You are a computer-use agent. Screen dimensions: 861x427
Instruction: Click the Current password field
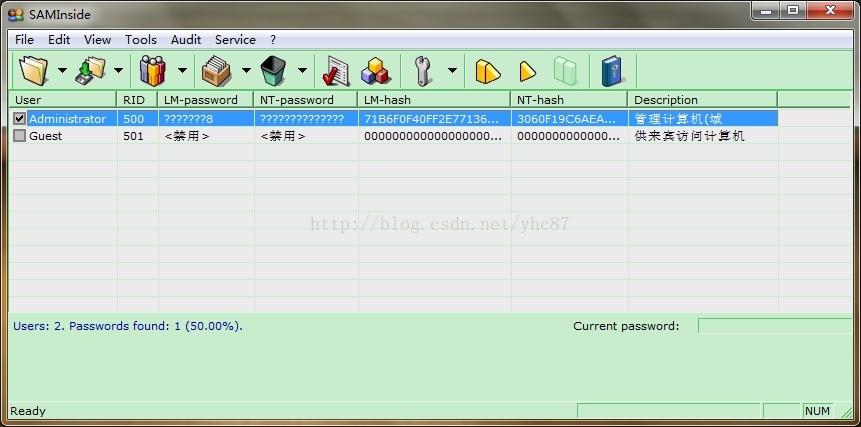774,326
